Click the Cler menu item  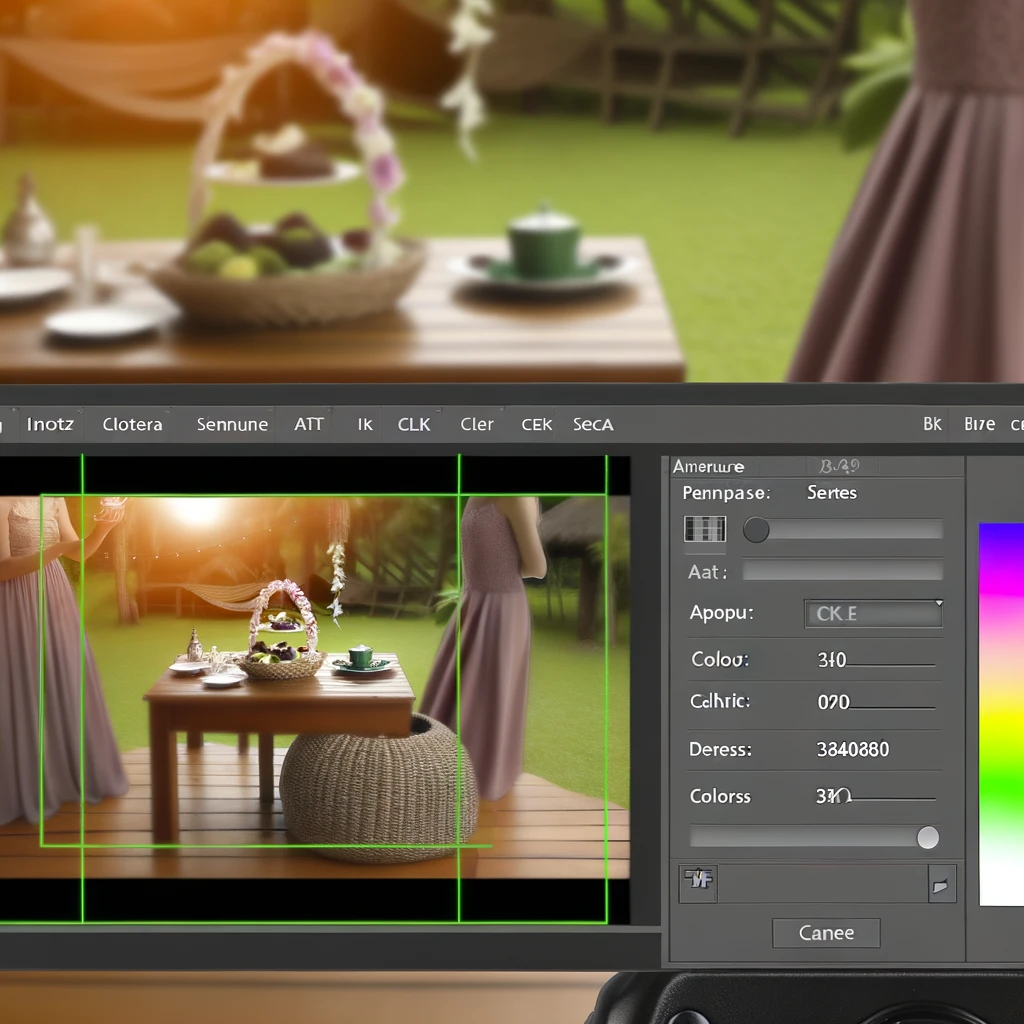[x=477, y=424]
